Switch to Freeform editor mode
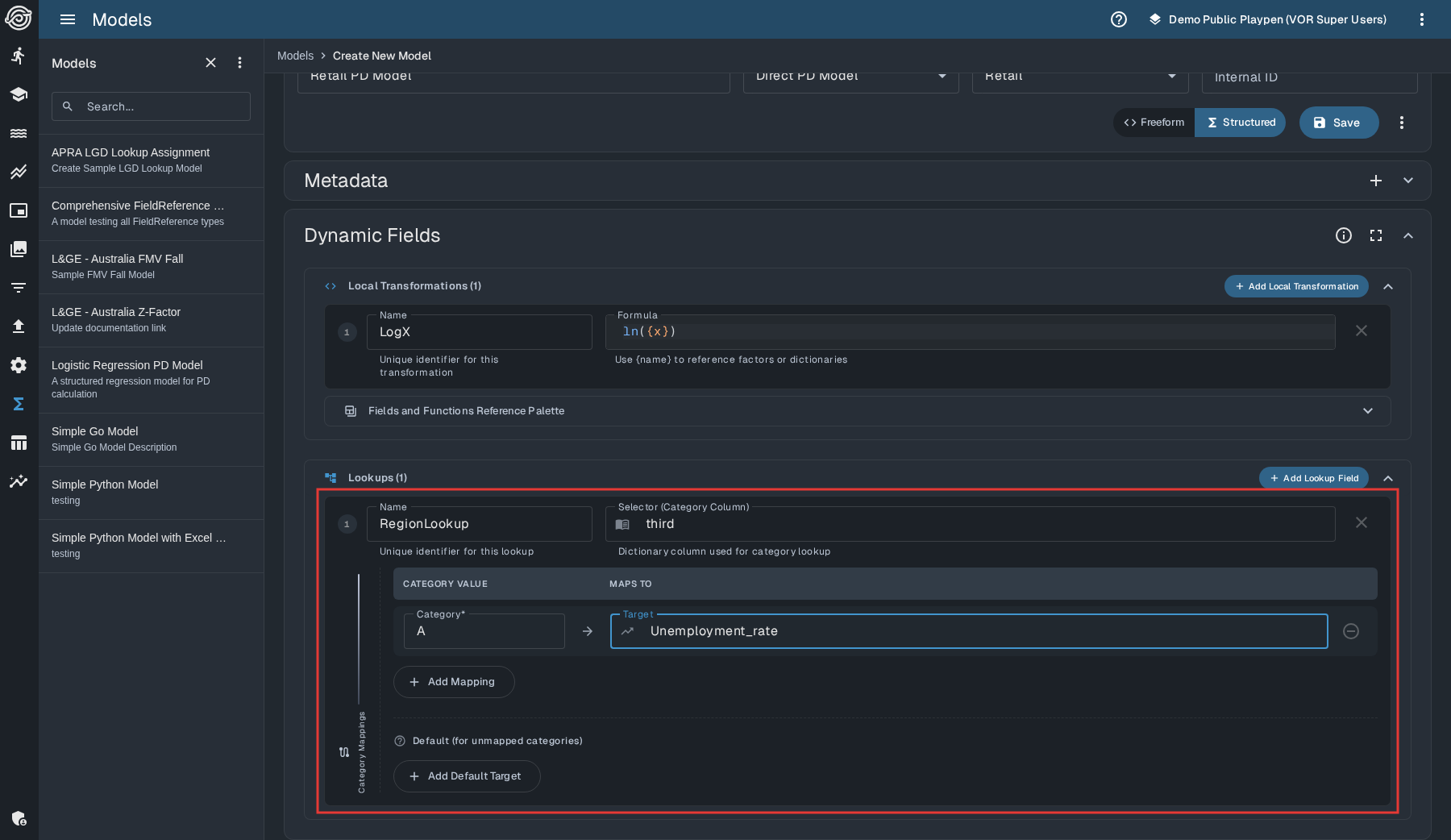 tap(1154, 123)
